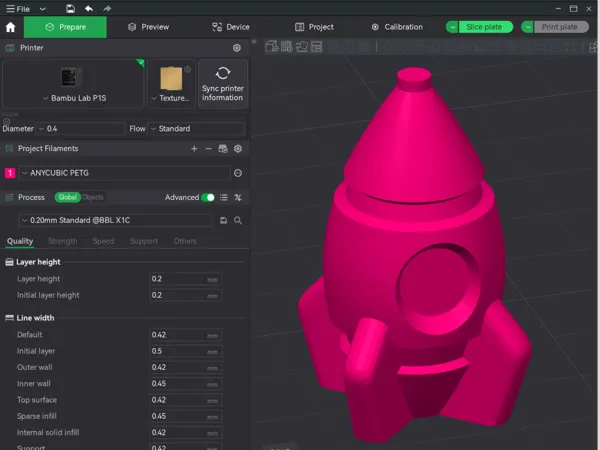Remove a filament with the minus icon
The height and width of the screenshot is (450, 600).
coord(208,149)
